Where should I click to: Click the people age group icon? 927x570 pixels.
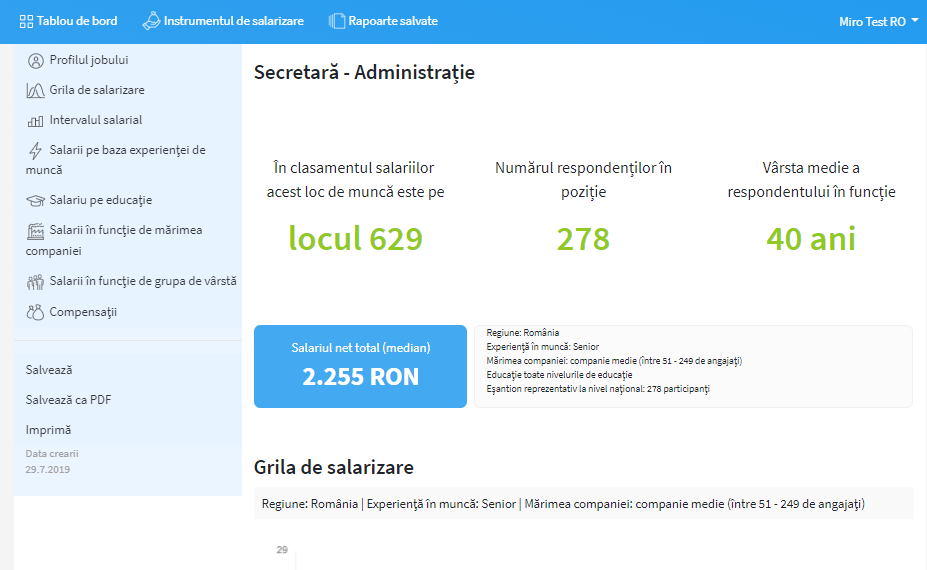click(35, 282)
